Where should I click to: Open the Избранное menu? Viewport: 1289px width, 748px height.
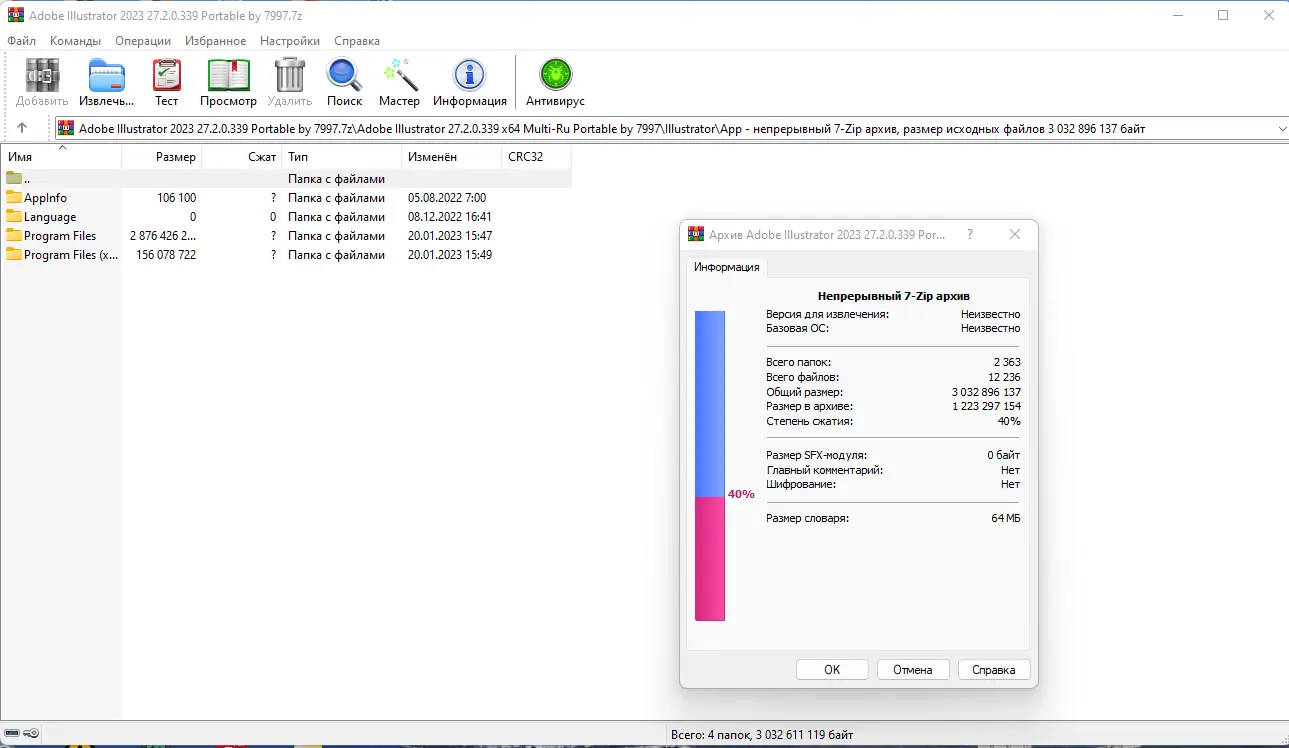pyautogui.click(x=215, y=41)
